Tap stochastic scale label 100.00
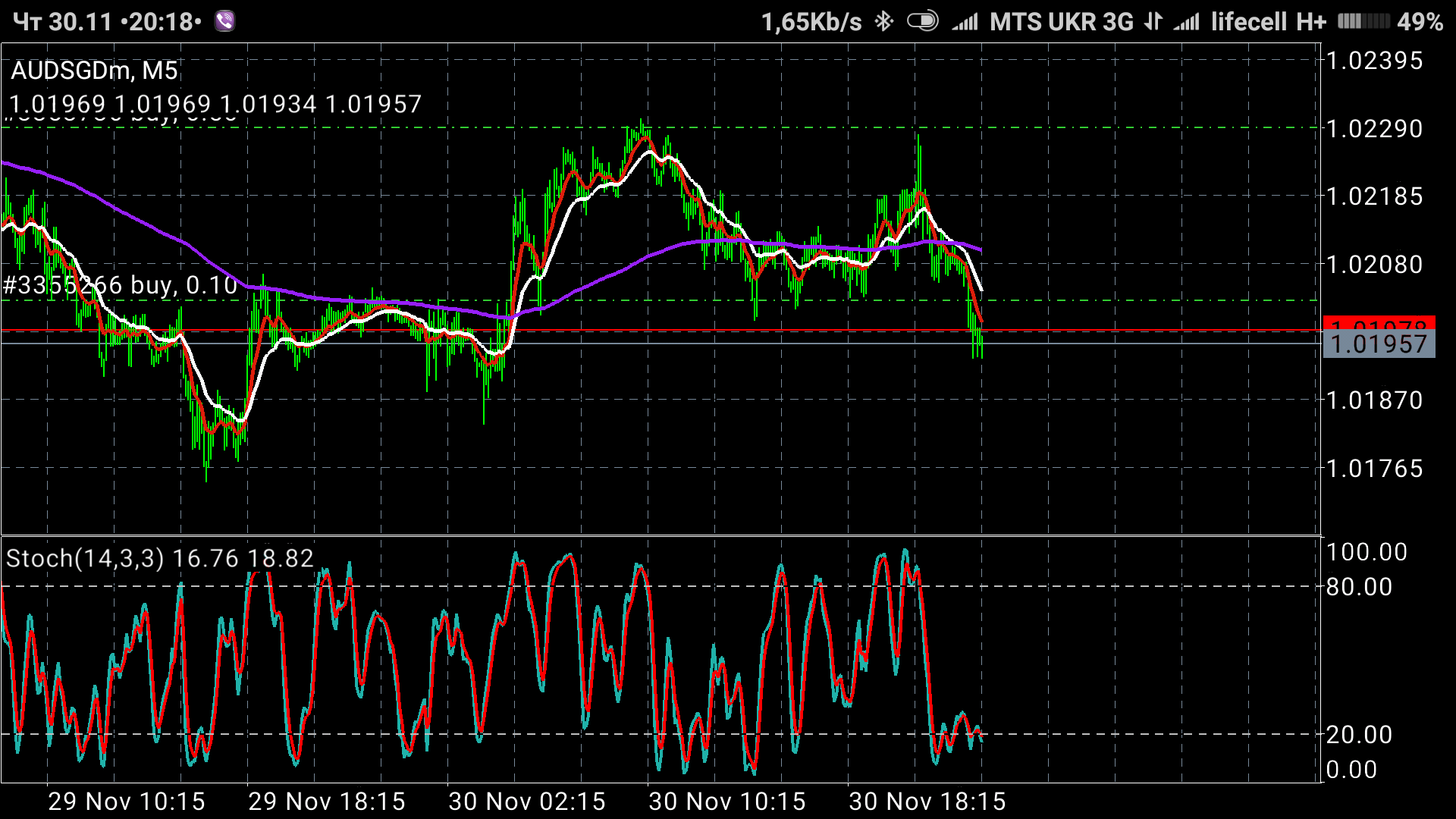Viewport: 1456px width, 819px height. 1367,552
